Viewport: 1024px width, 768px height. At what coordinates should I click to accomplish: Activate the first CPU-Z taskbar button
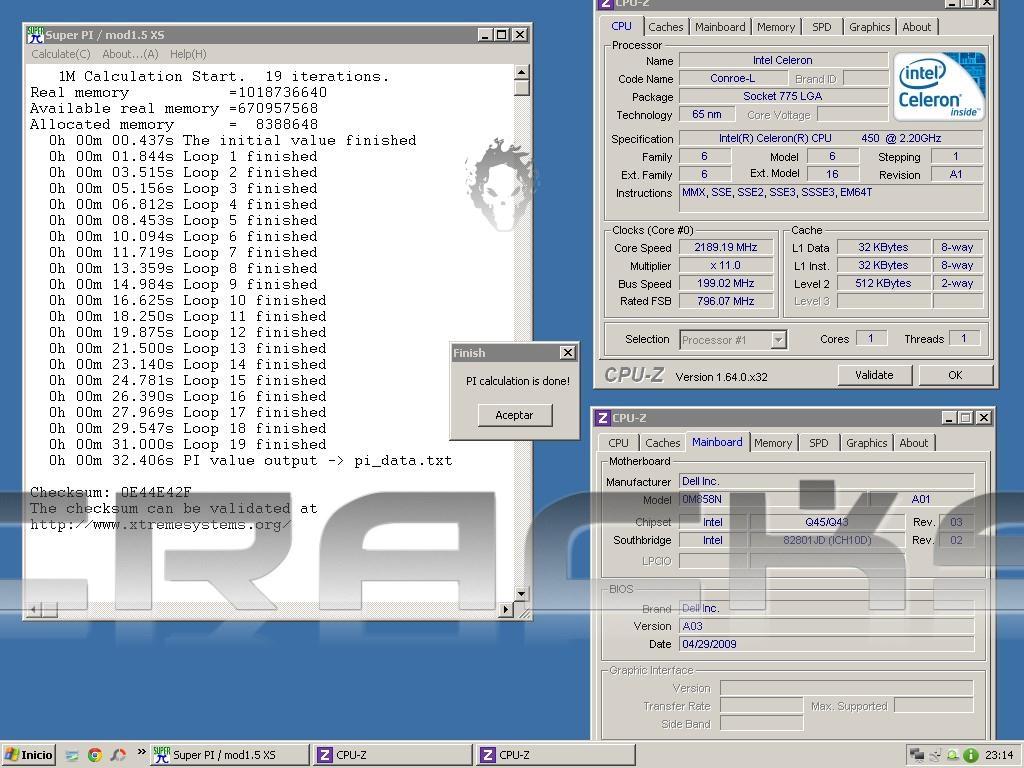(x=392, y=755)
